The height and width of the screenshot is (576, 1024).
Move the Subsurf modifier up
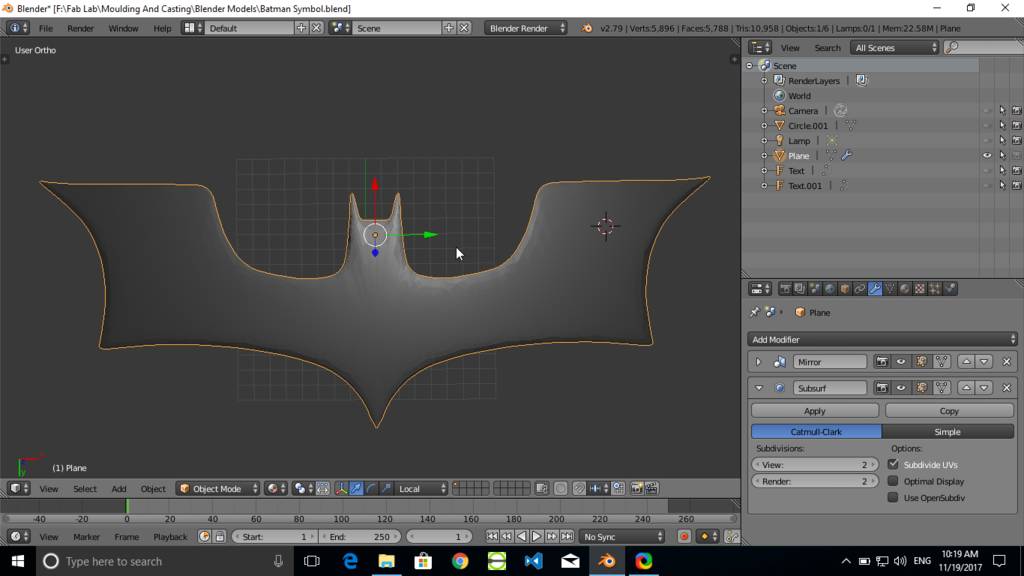coord(966,388)
